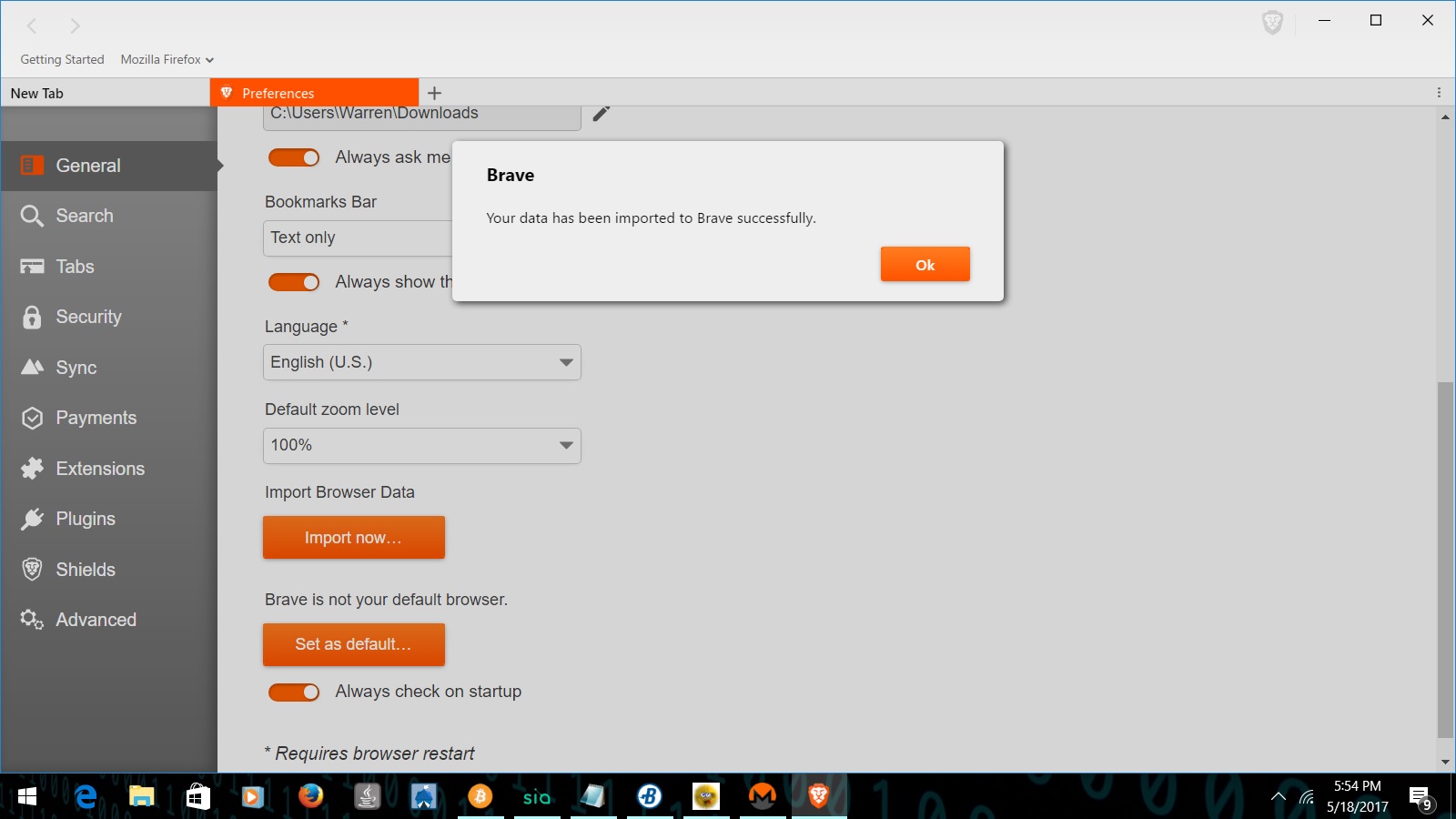Expand Mozilla Firefox bookmarks folder
This screenshot has height=819, width=1456.
[x=167, y=59]
